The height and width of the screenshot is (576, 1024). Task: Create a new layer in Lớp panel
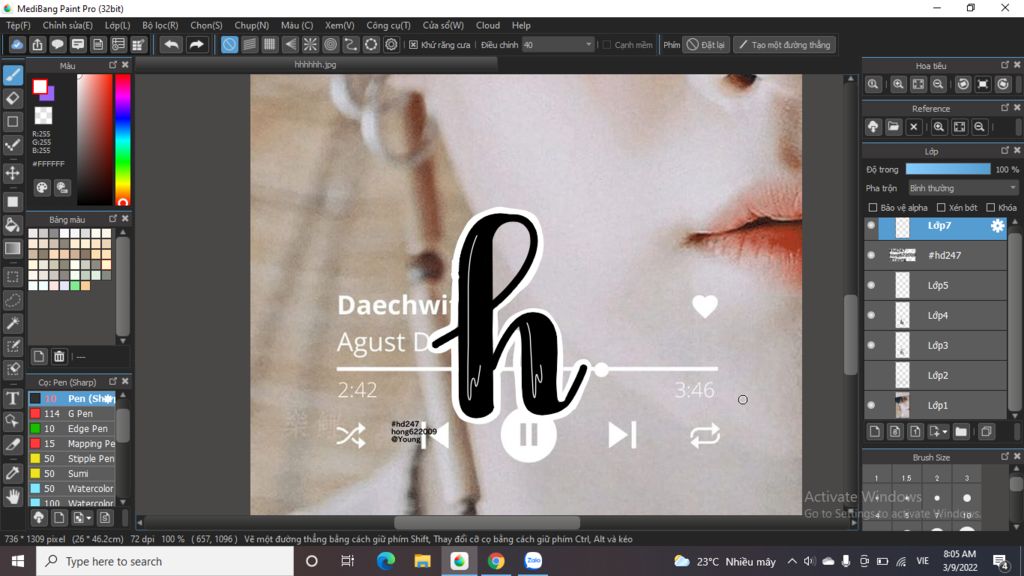click(875, 432)
